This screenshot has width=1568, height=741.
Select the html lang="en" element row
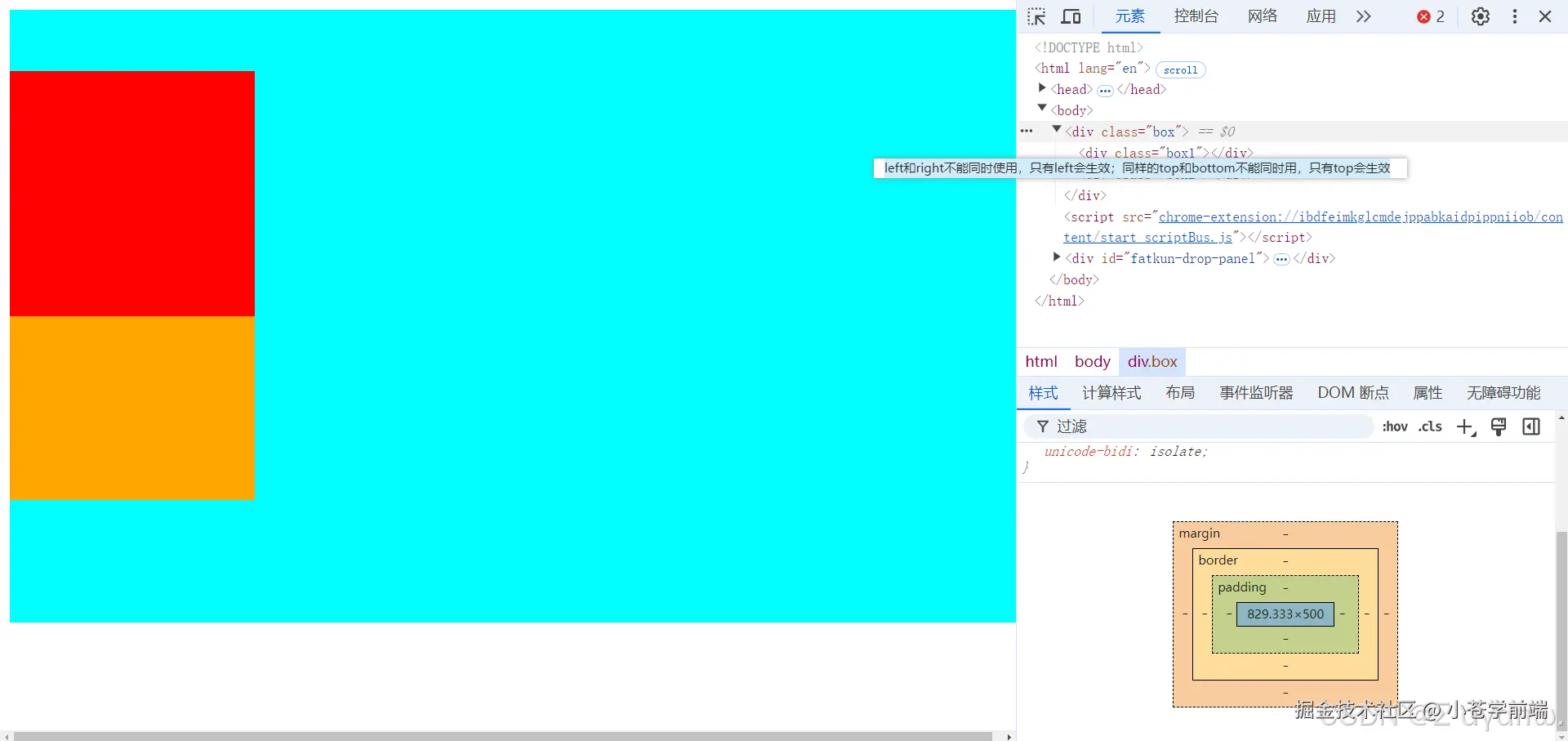click(1093, 69)
